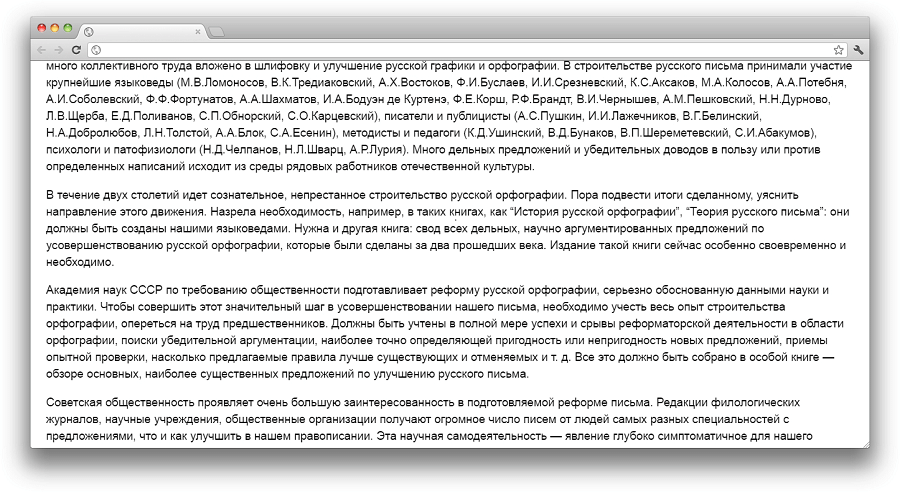Click the words "Академия наук СССР"
Viewport: 900px width, 492px height.
click(104, 290)
